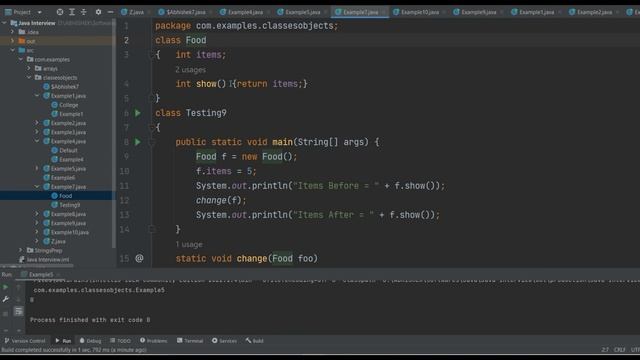
Task: Select Example6 in project tree
Action: [63, 178]
